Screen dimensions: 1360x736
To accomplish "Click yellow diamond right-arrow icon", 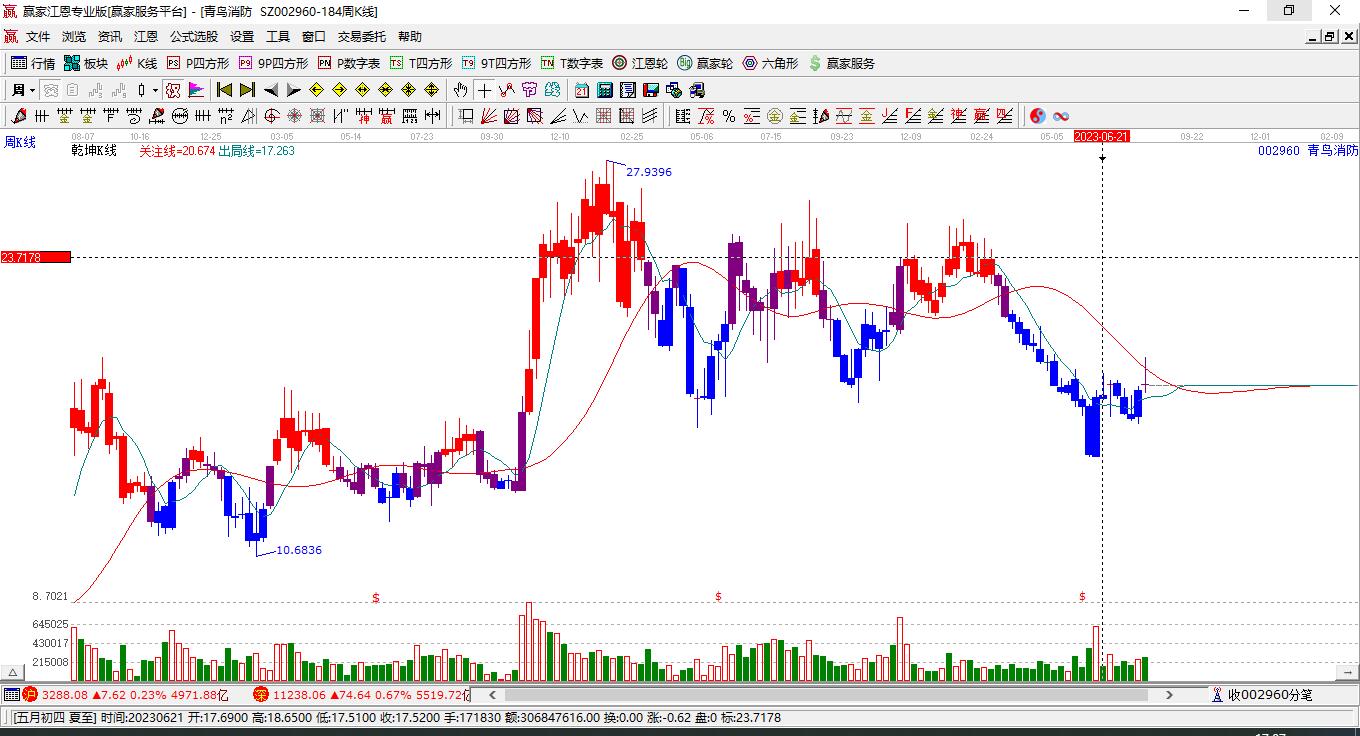I will (339, 90).
